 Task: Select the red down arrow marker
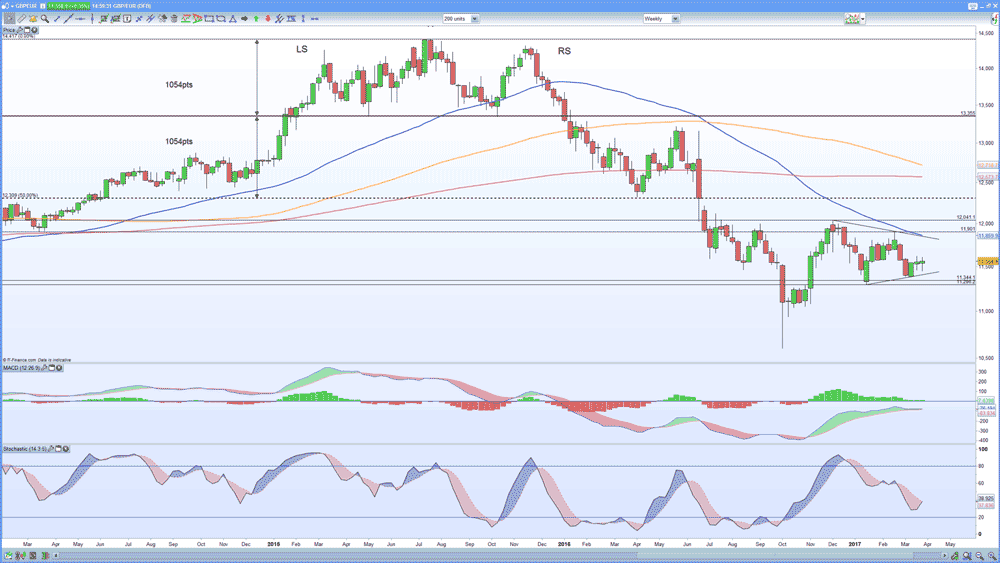coord(268,19)
